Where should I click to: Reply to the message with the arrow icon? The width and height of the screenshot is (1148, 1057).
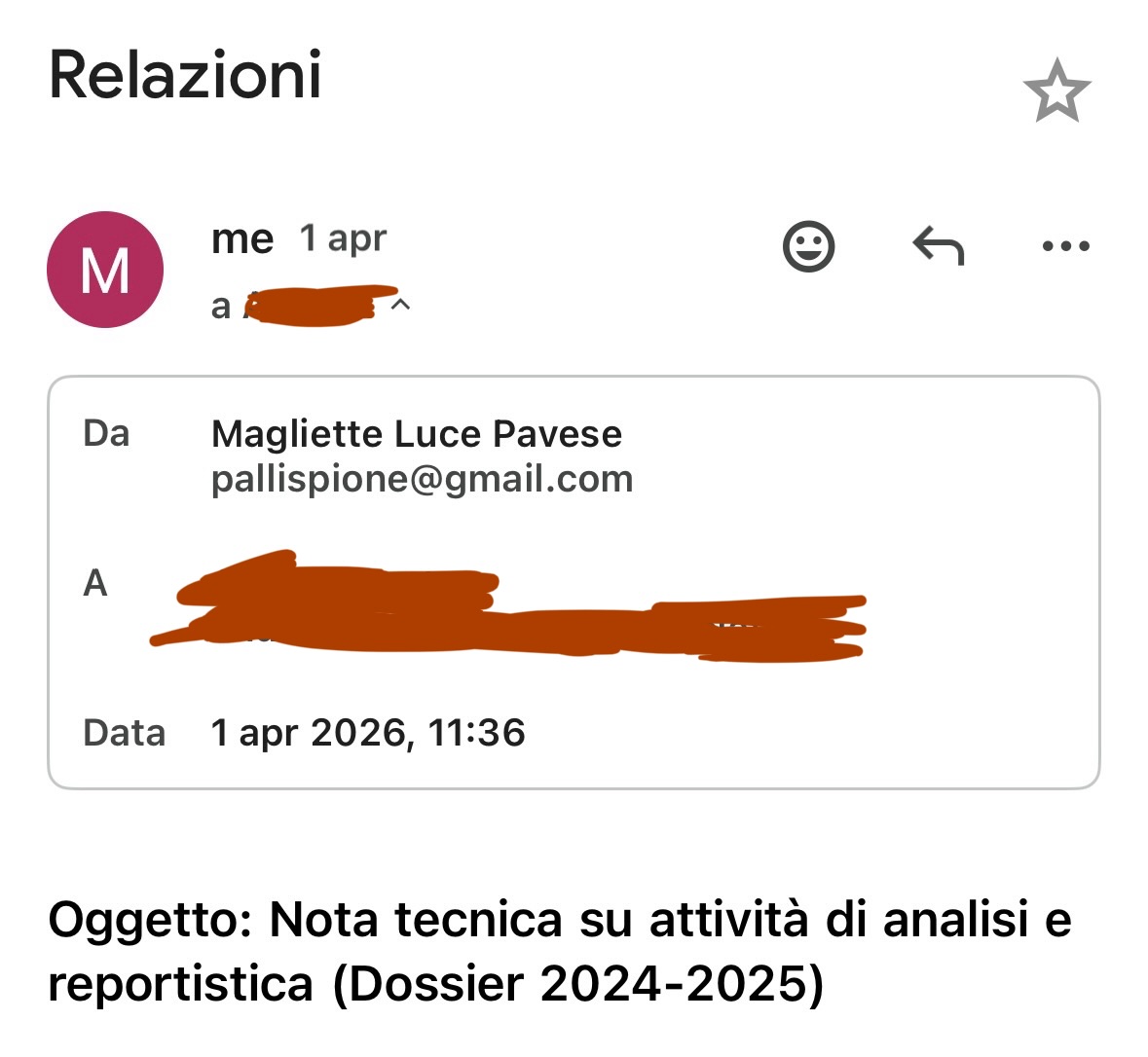coord(938,246)
